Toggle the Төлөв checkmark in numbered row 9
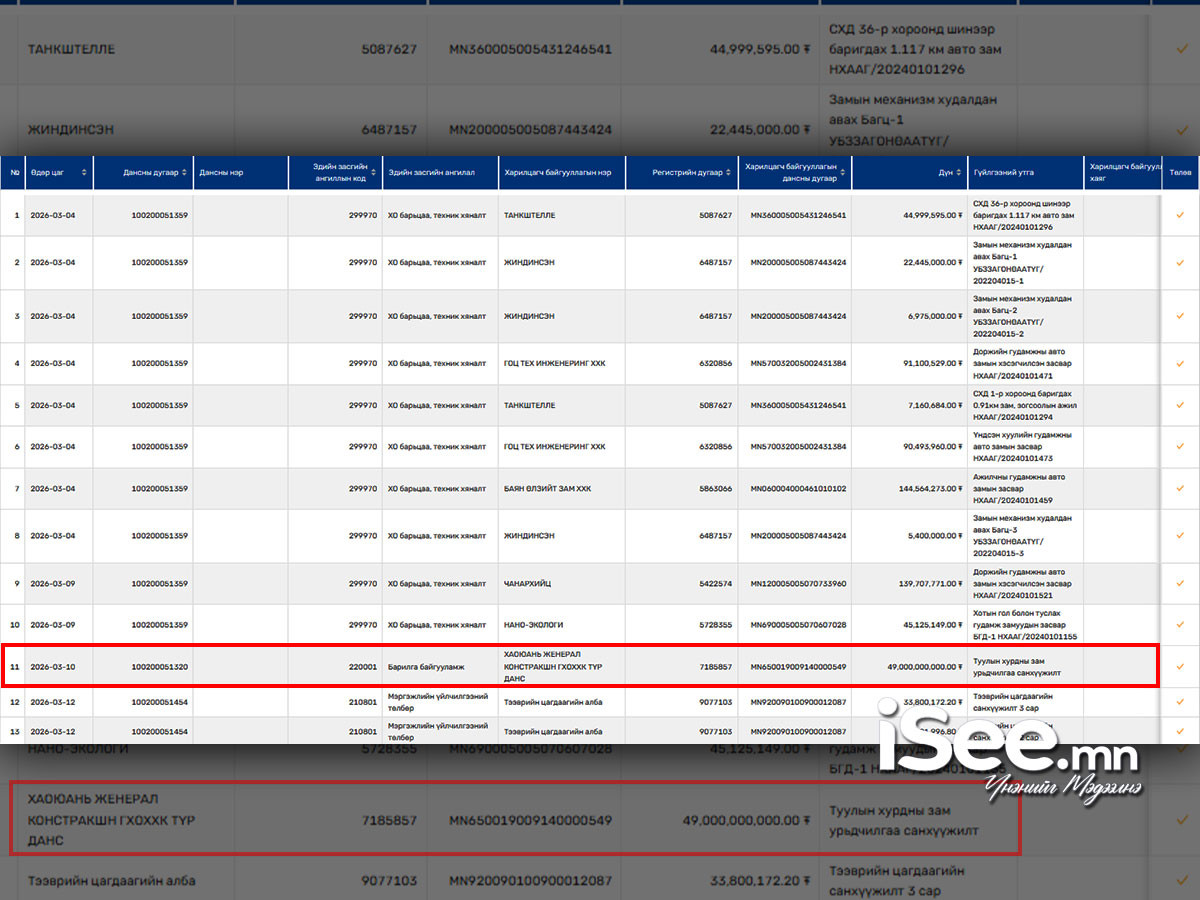 (1180, 583)
